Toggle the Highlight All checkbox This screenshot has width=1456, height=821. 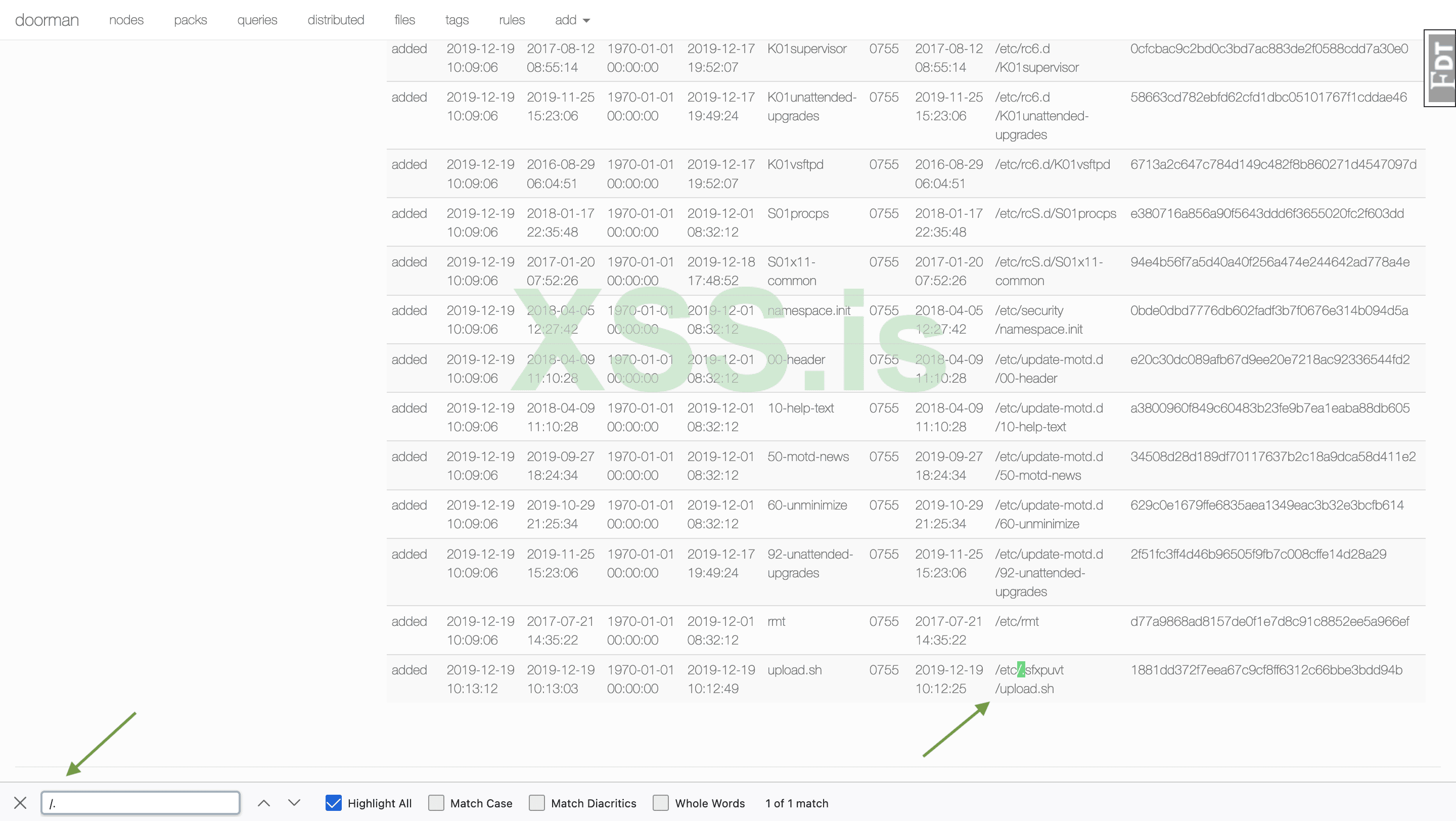(334, 802)
